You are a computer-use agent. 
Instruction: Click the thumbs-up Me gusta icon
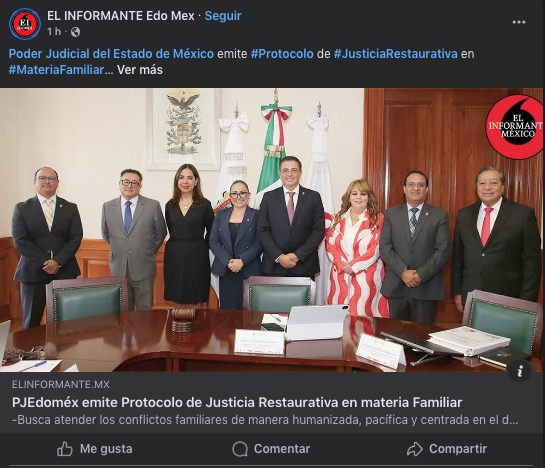[x=65, y=449]
